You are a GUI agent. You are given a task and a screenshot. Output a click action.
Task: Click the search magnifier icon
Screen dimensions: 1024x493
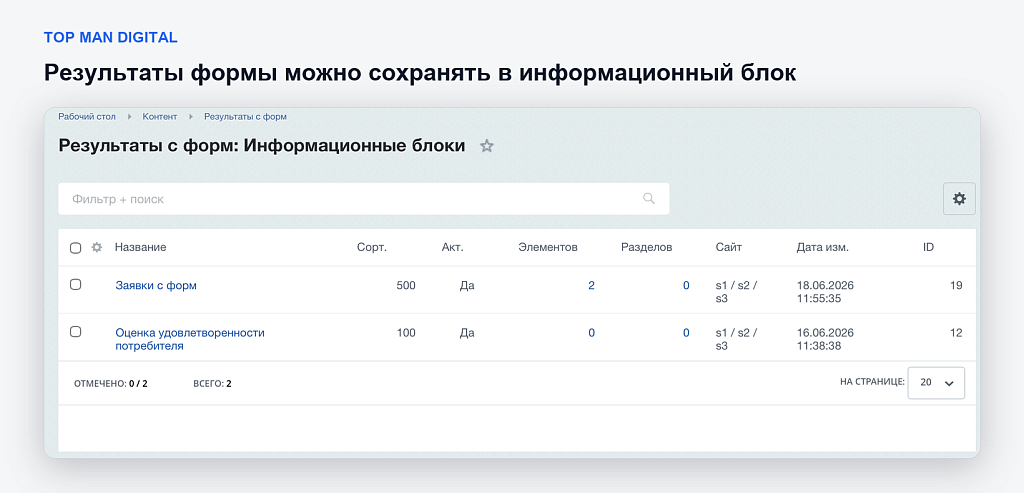648,199
